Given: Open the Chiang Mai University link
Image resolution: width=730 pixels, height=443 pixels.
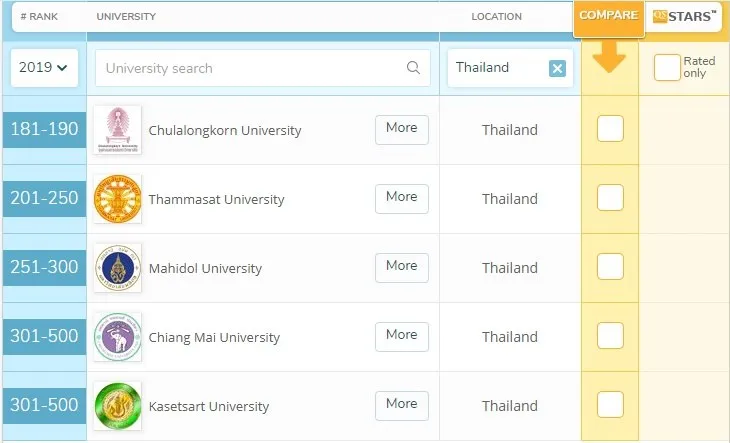Looking at the screenshot, I should tap(214, 338).
